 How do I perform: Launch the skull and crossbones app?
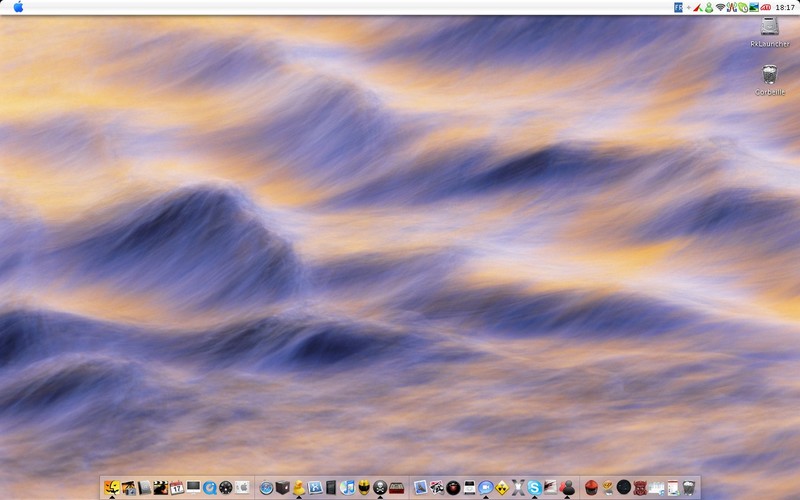tap(380, 488)
